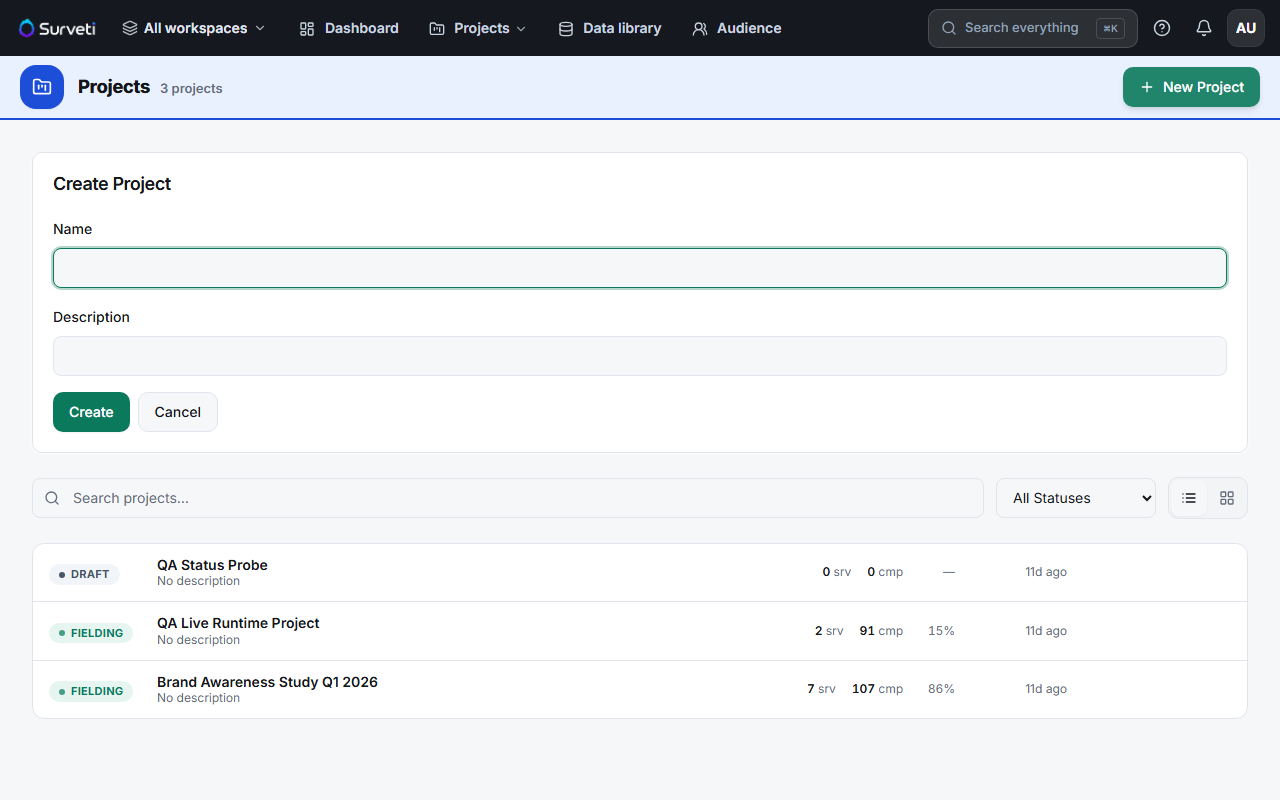Image resolution: width=1280 pixels, height=800 pixels.
Task: Navigate to the Audience section
Action: (736, 28)
